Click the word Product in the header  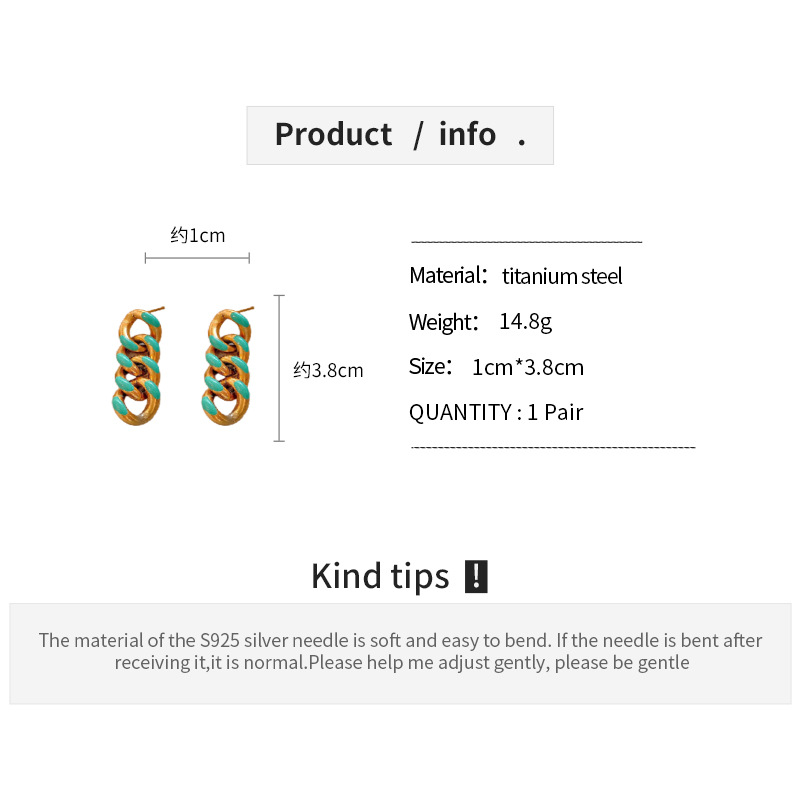click(x=333, y=135)
